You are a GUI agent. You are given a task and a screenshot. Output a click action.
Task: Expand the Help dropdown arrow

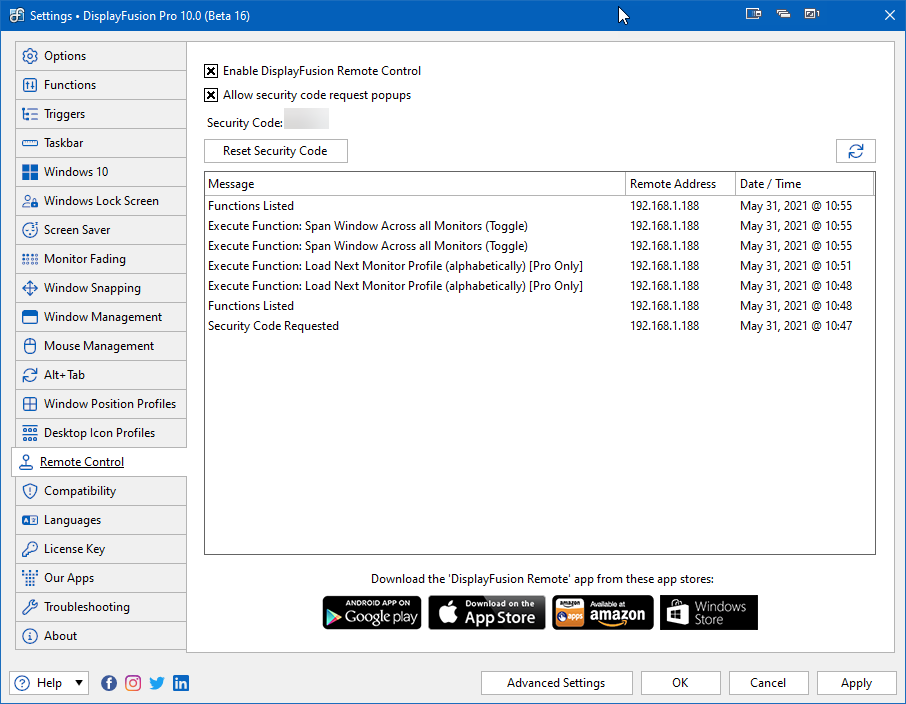click(x=79, y=683)
